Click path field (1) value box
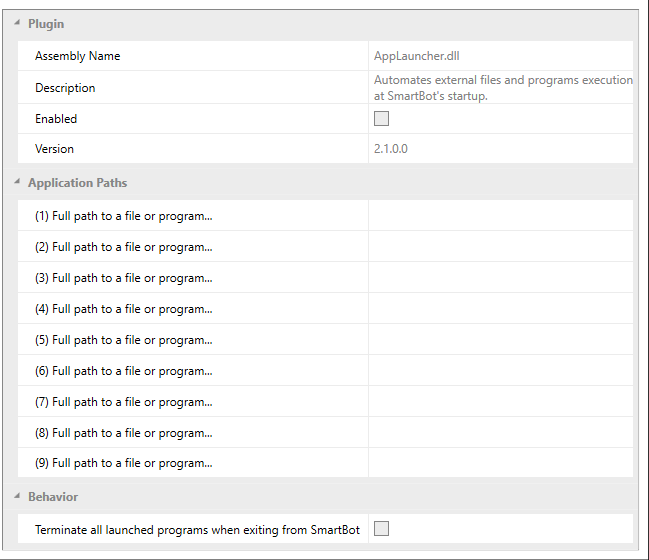 point(501,216)
